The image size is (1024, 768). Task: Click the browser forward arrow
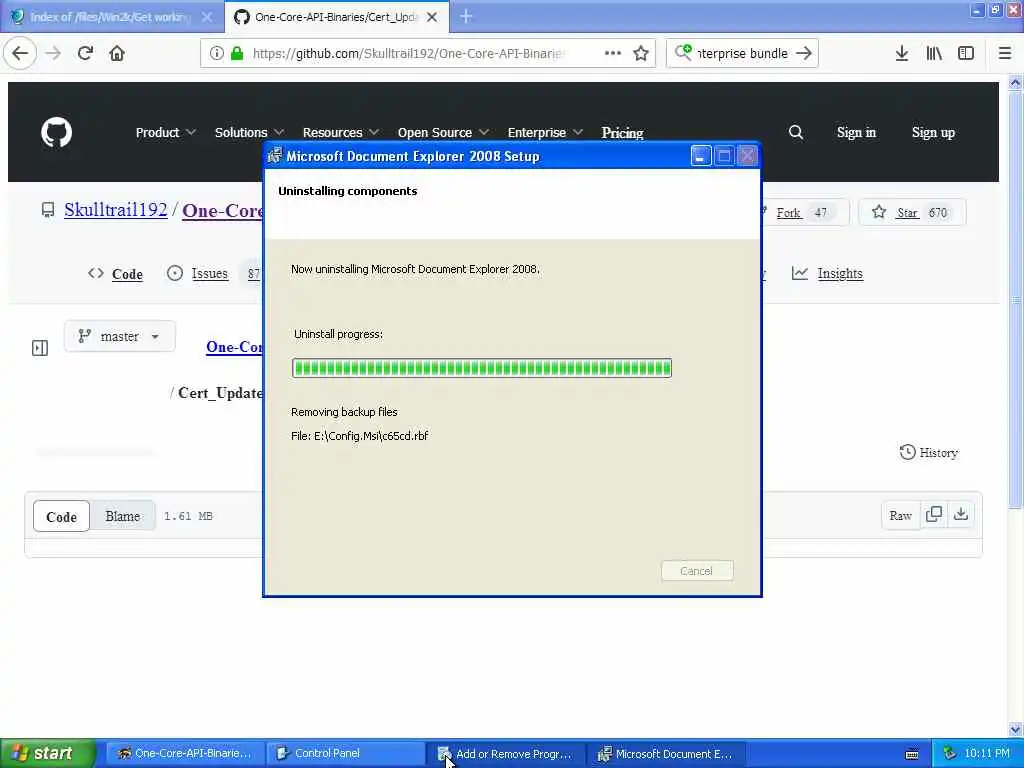[54, 53]
